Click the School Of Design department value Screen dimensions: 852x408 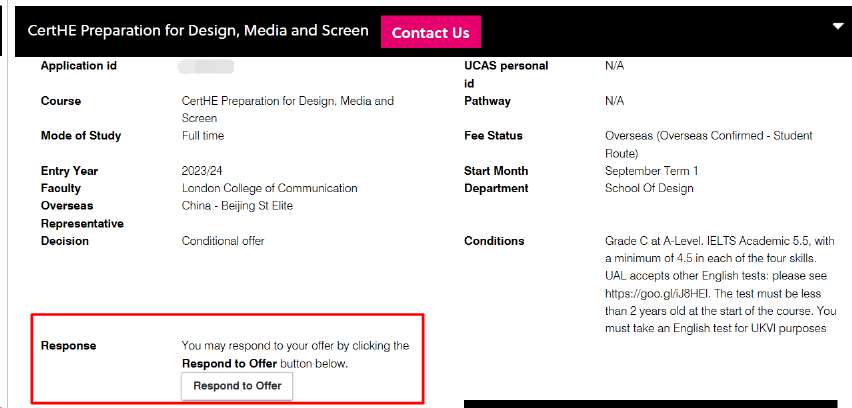(x=649, y=189)
